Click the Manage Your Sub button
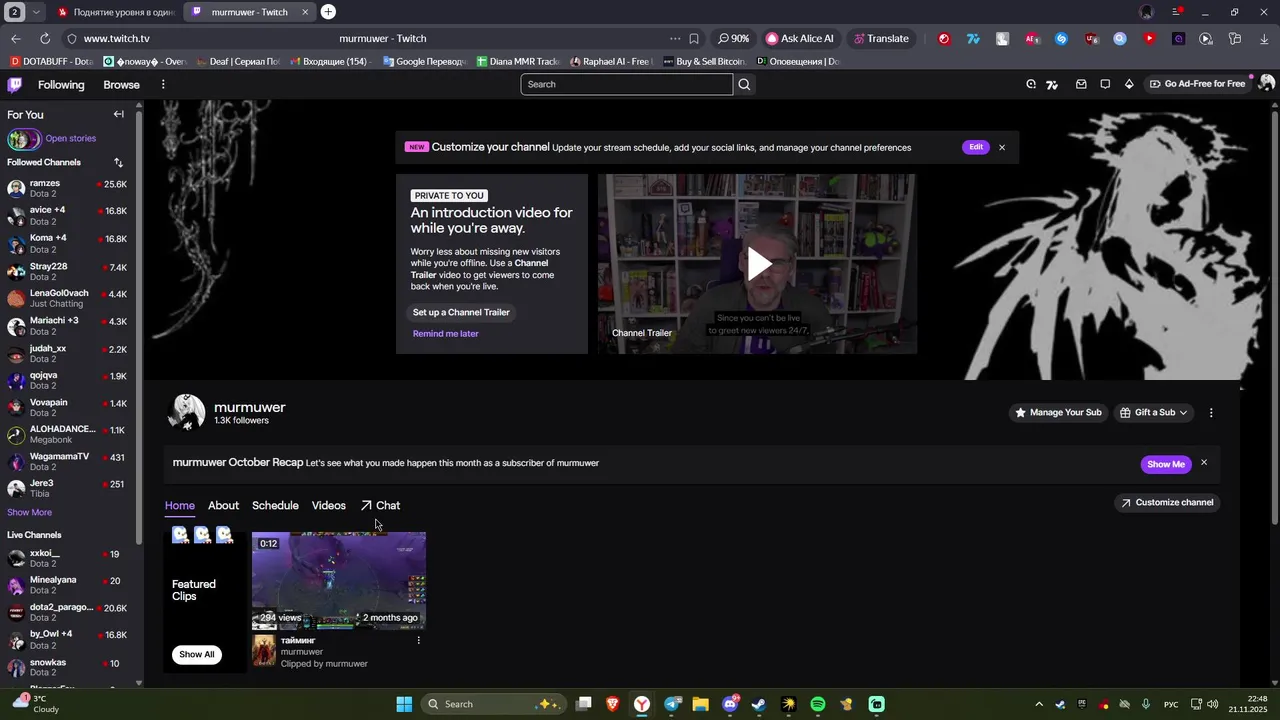 pos(1058,412)
